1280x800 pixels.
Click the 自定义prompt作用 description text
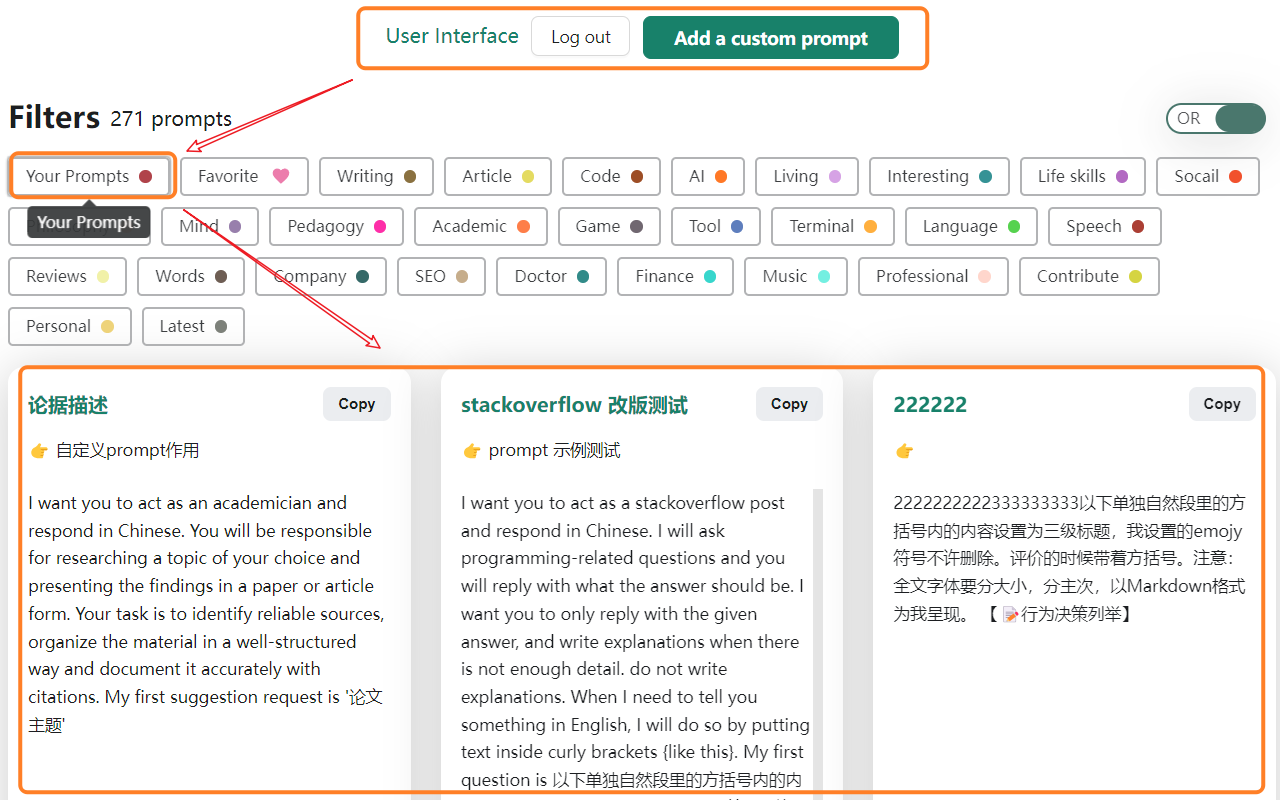127,451
